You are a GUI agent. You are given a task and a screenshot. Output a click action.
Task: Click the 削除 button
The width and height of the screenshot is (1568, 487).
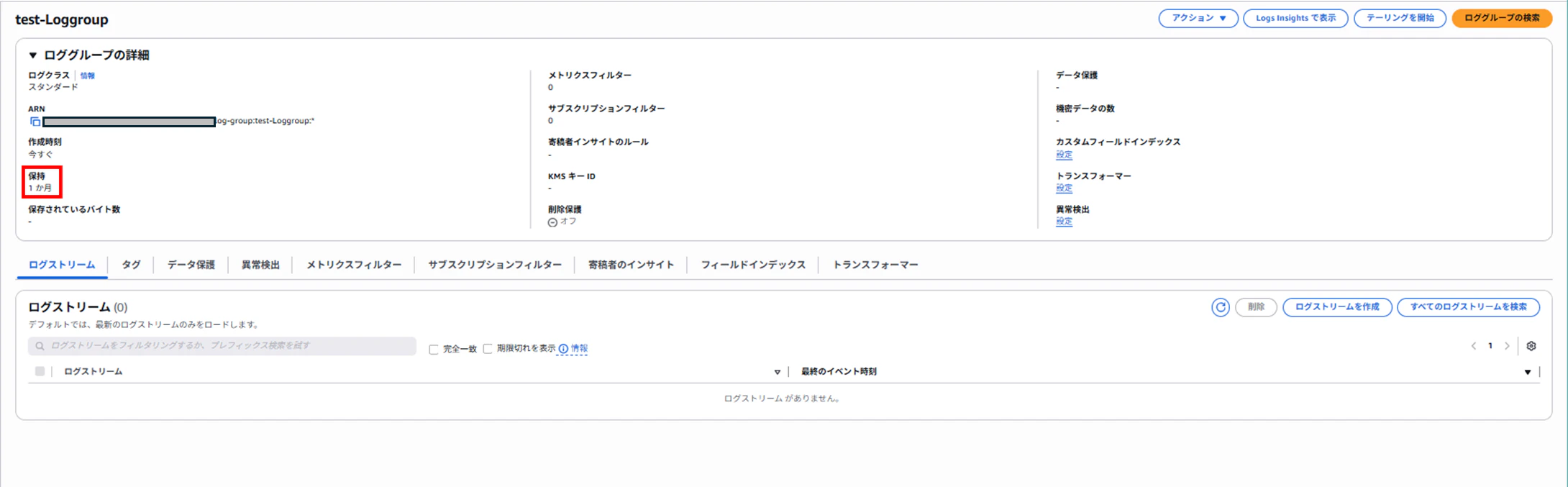coord(1256,307)
